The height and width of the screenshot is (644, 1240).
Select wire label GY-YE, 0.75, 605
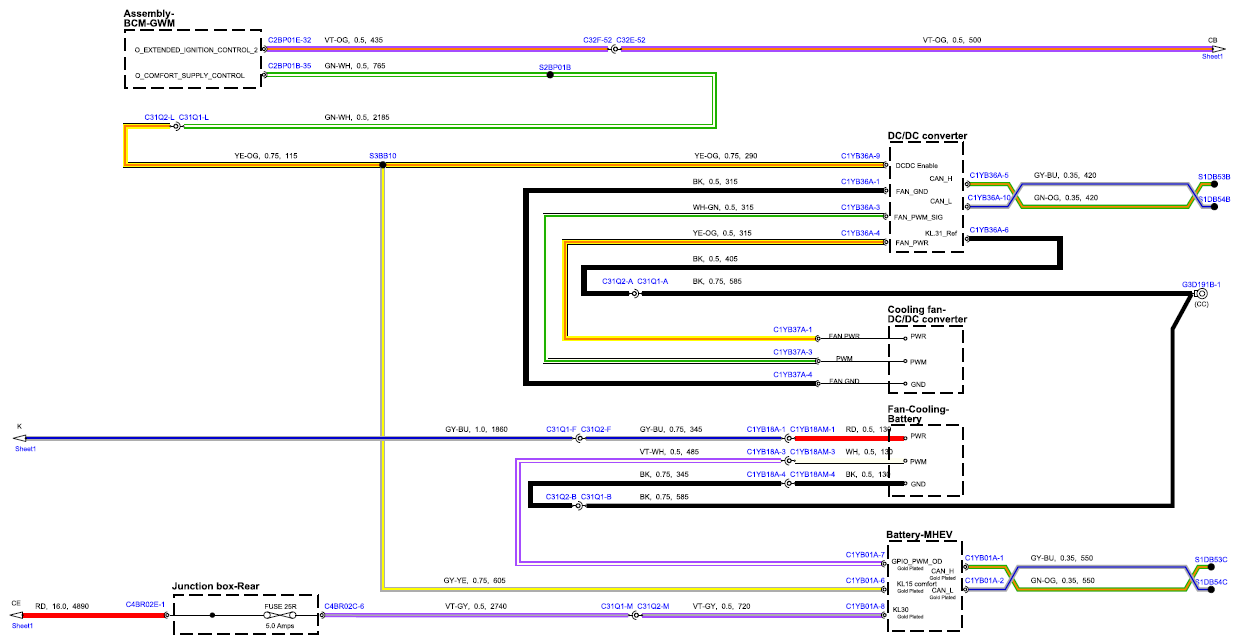(474, 580)
